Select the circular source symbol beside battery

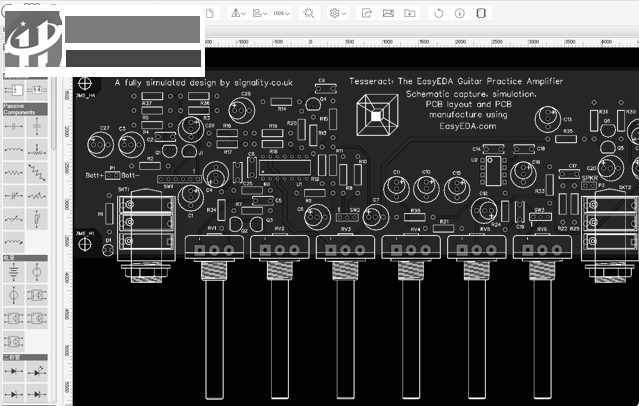(37, 272)
